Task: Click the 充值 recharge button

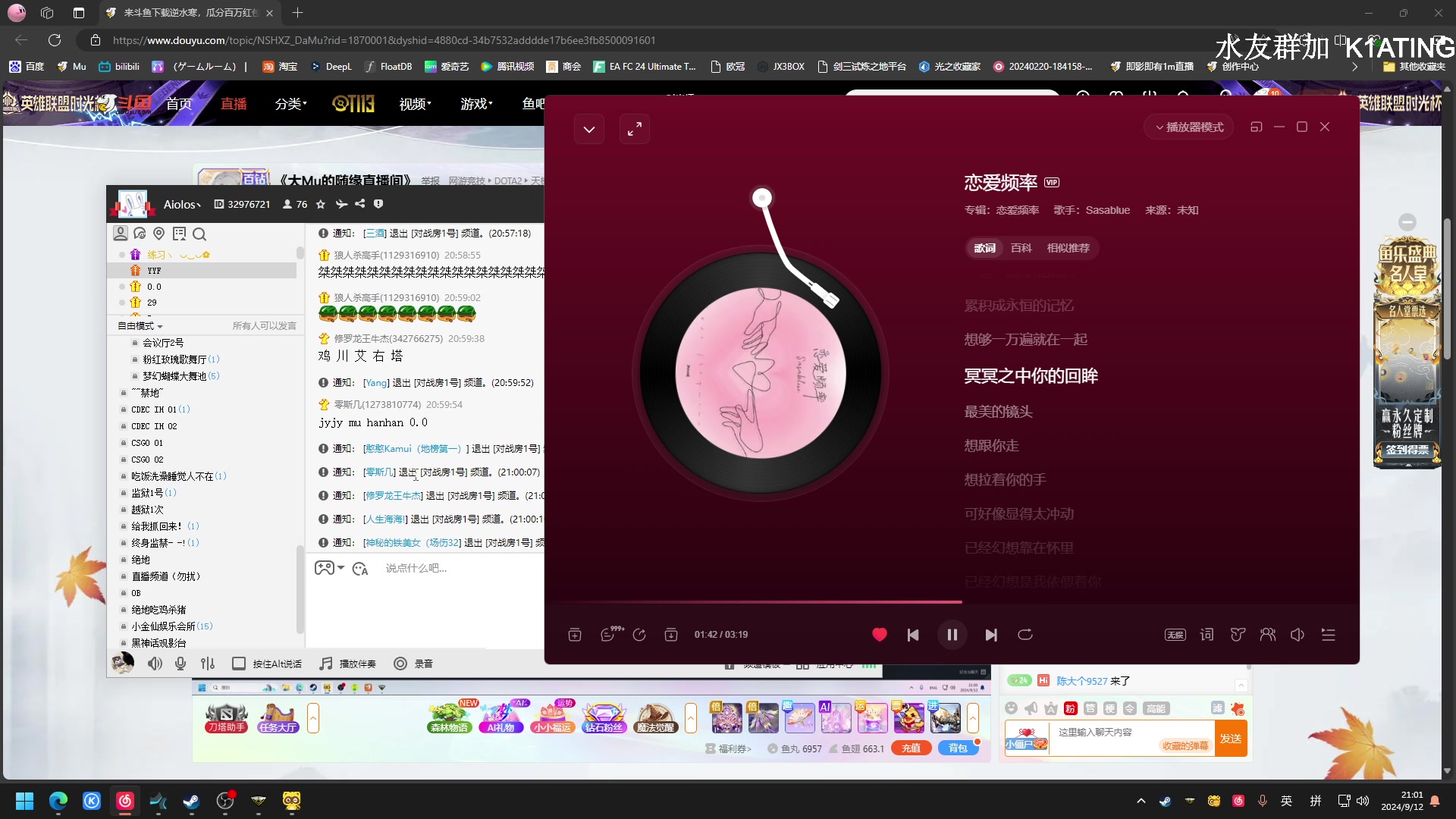Action: pos(911,748)
